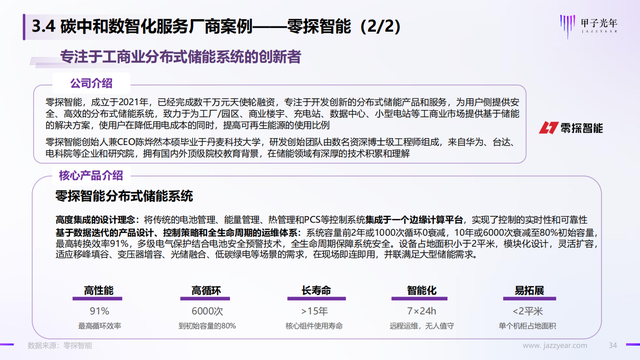The height and width of the screenshot is (360, 640).
Task: Click the 公司介绍 section label
Action: point(91,83)
